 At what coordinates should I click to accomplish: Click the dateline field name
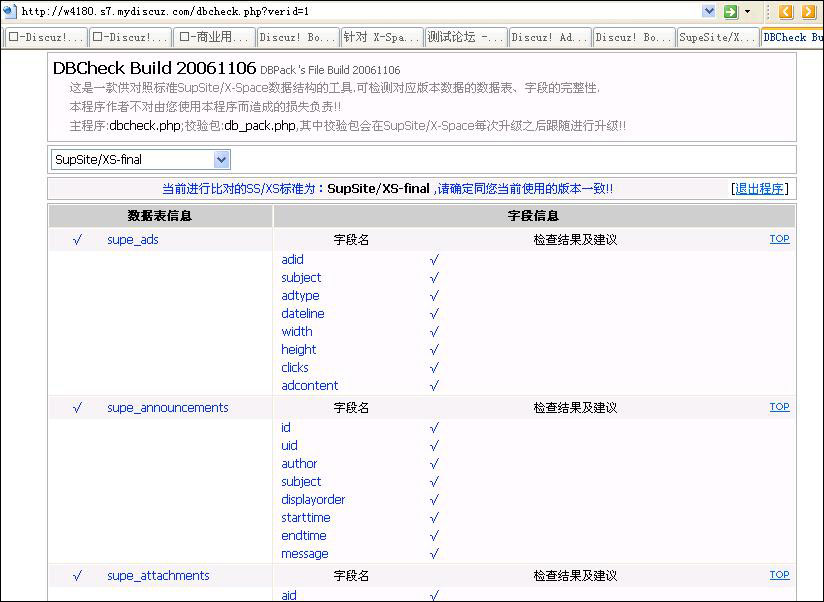[303, 314]
